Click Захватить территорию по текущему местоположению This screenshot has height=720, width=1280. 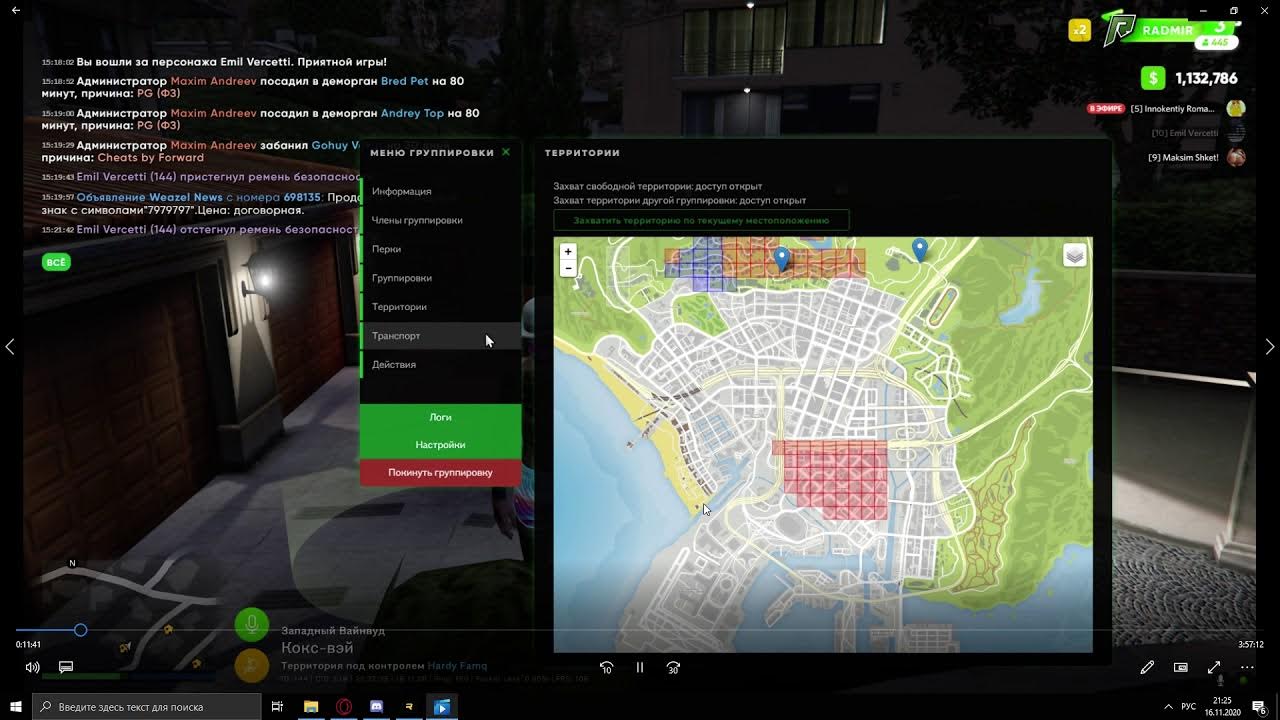point(701,220)
